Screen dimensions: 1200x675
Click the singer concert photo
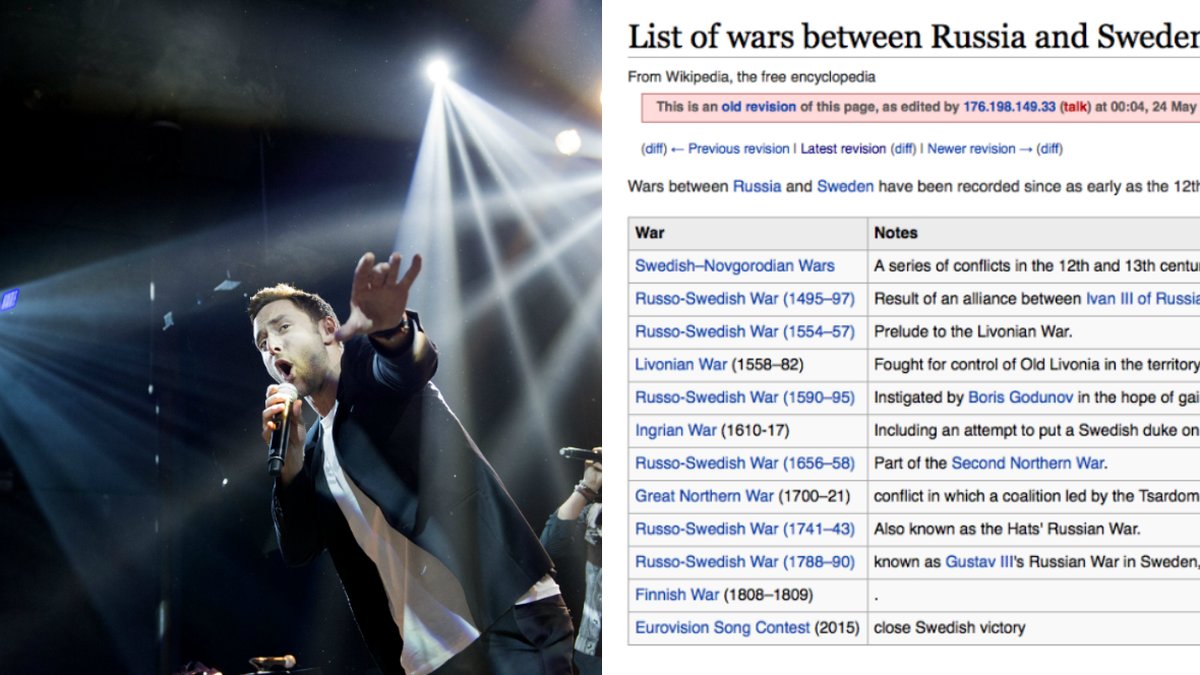[300, 337]
